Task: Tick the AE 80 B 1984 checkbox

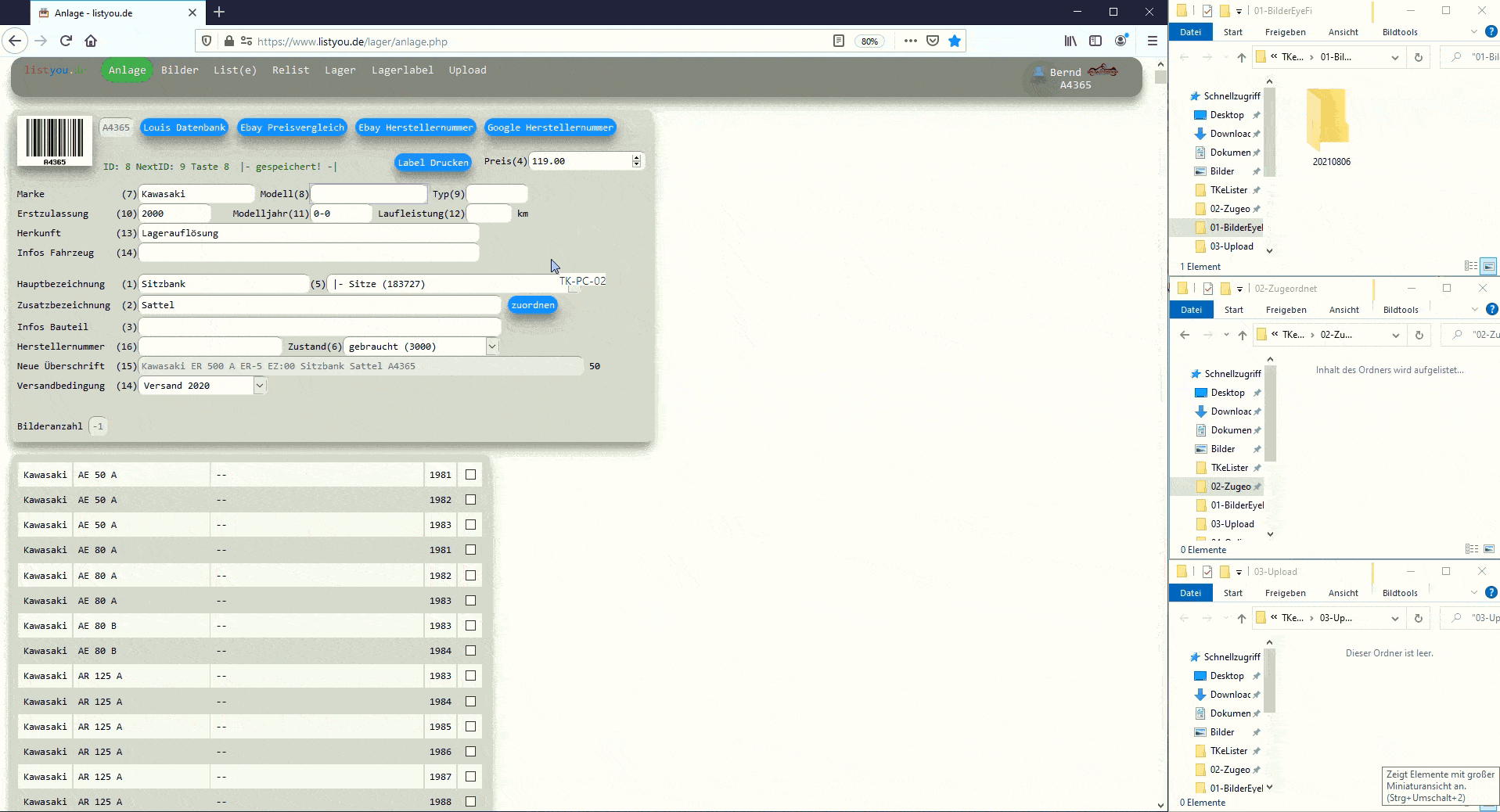Action: 470,651
